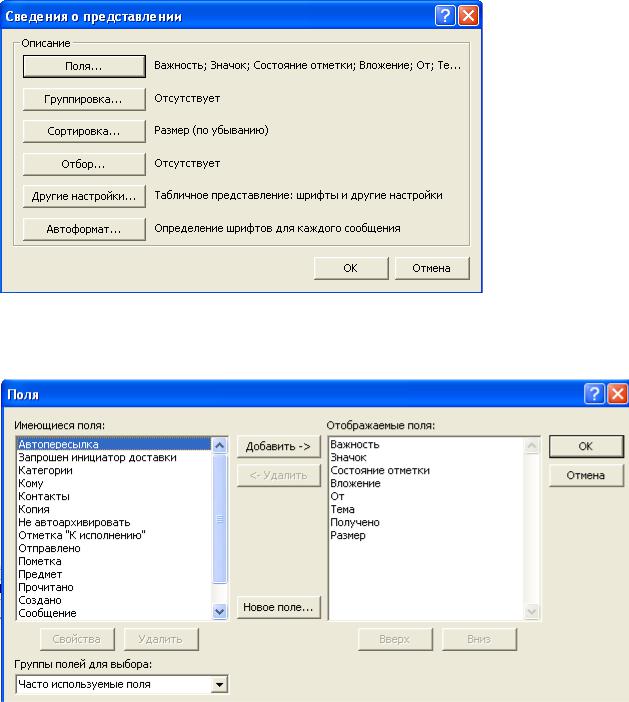Close the Сведения о представлении dialog
This screenshot has height=702, width=629.
[x=468, y=16]
